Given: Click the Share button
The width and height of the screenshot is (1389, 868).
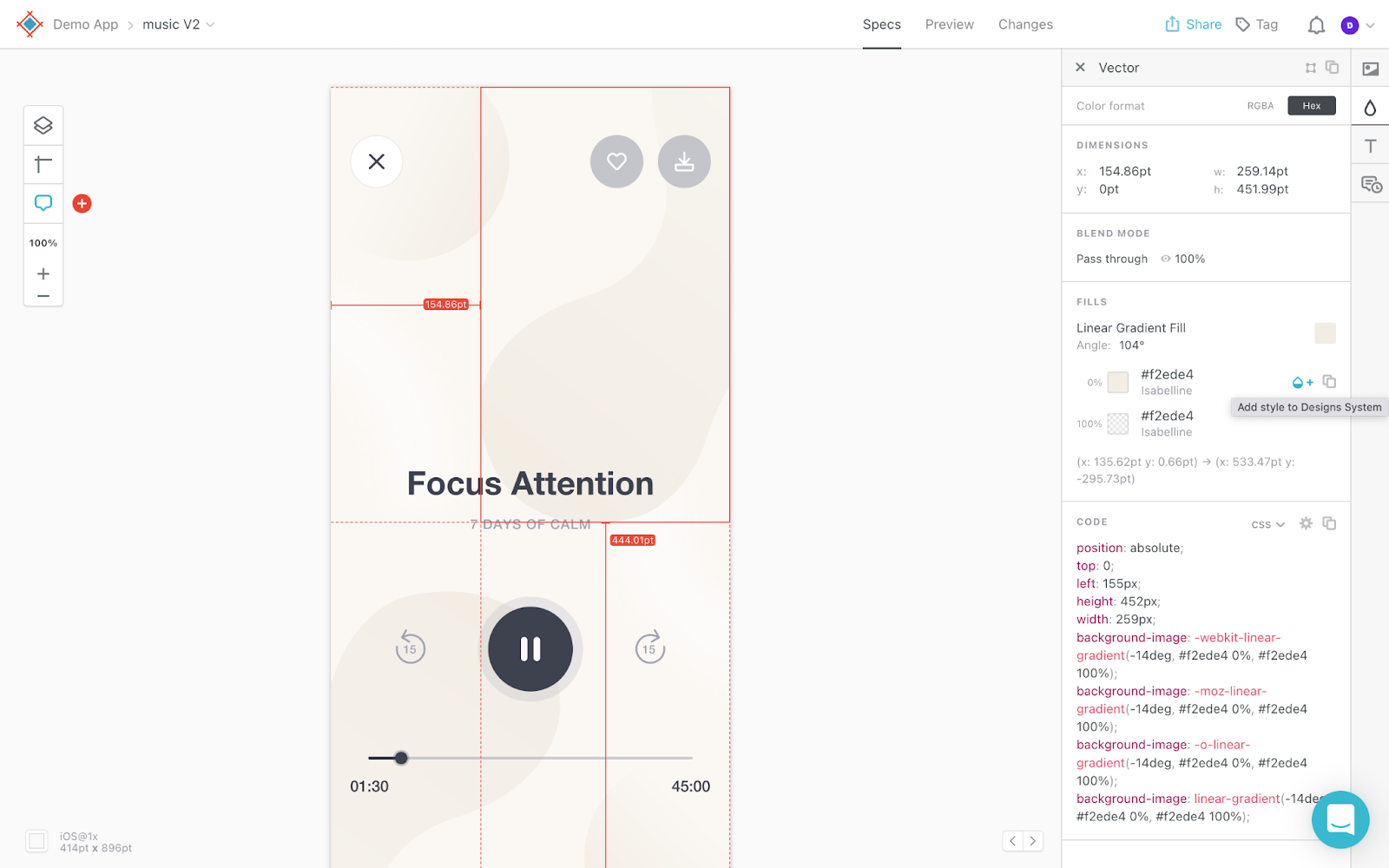Looking at the screenshot, I should coord(1194,24).
